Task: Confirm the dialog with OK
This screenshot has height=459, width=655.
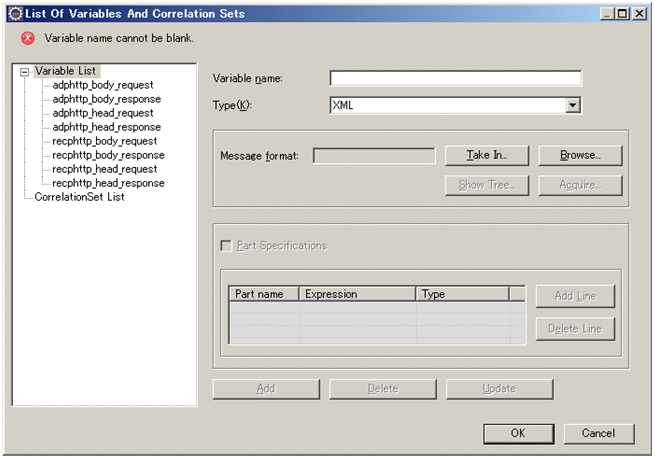Action: pos(517,433)
